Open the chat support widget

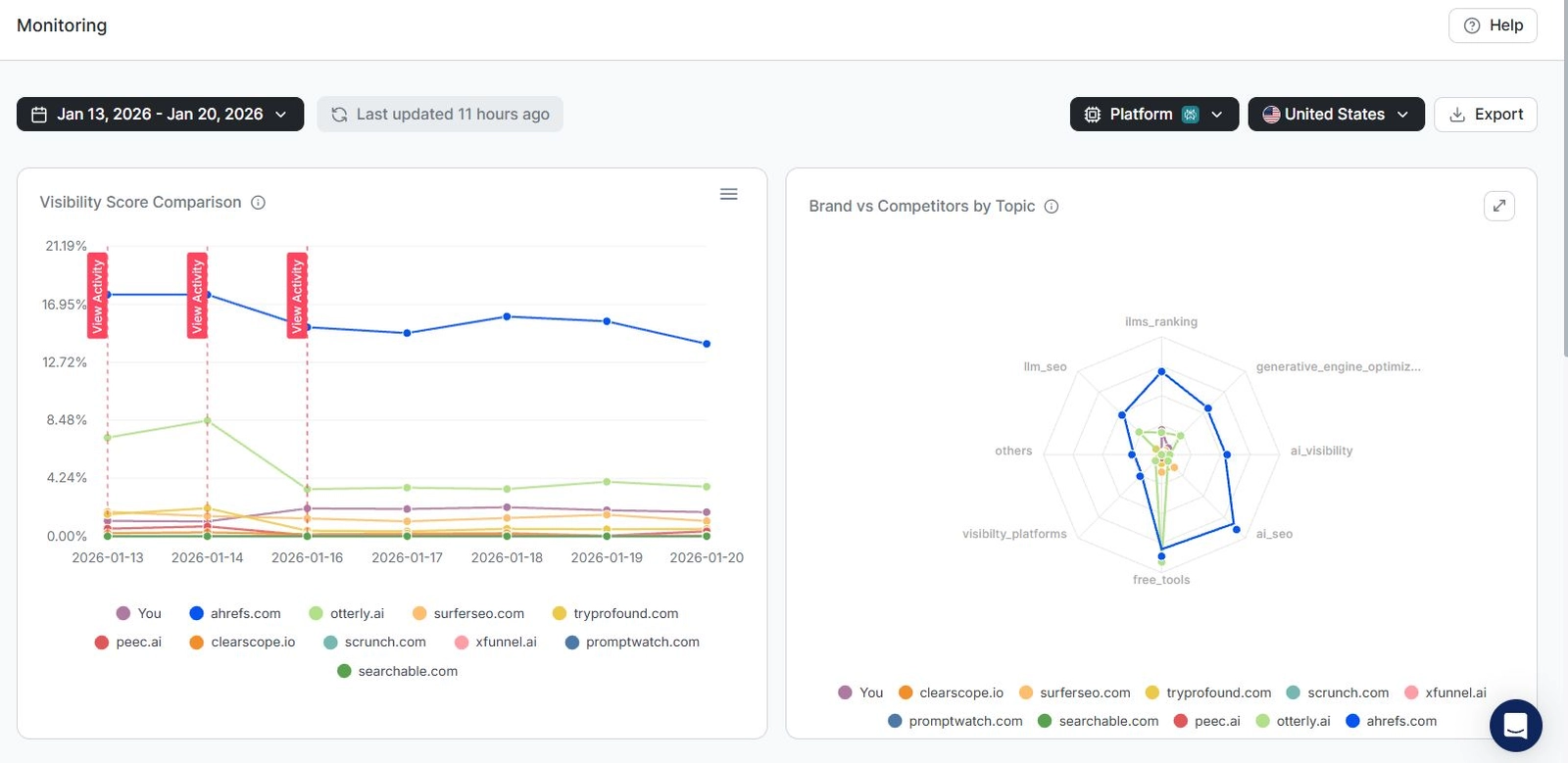pyautogui.click(x=1515, y=726)
